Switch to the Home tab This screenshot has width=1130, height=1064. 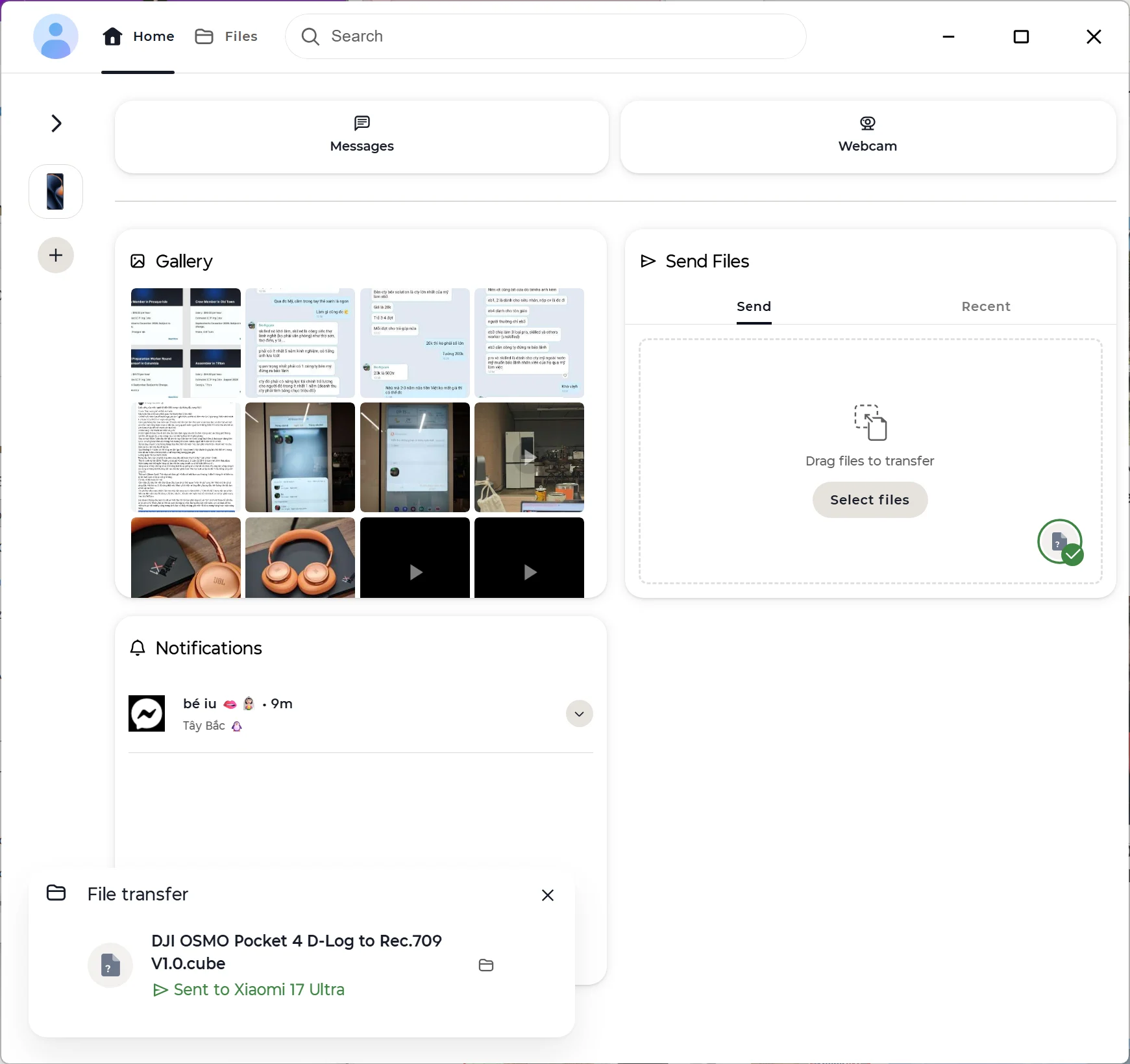[x=138, y=36]
